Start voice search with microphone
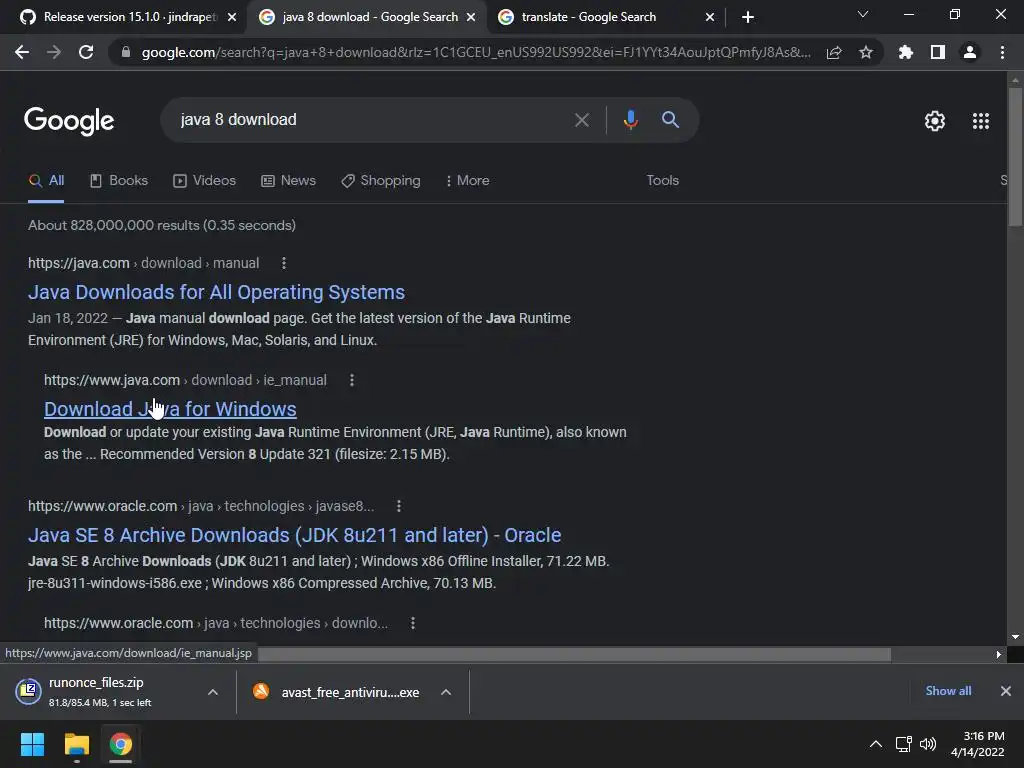 [631, 120]
